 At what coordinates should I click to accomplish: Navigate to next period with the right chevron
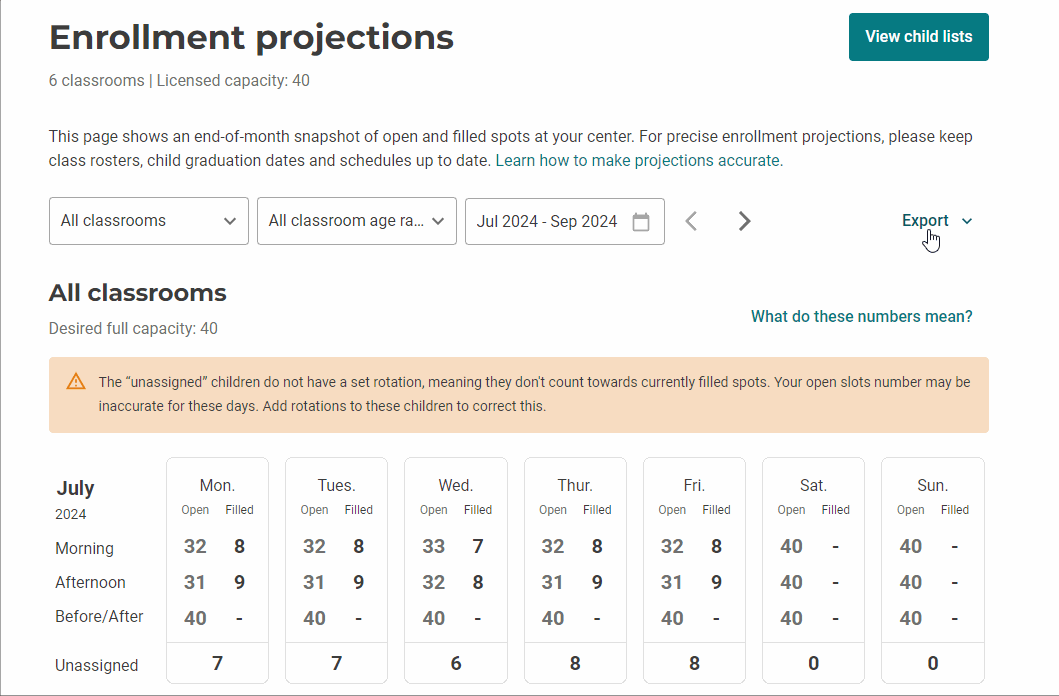pyautogui.click(x=744, y=221)
